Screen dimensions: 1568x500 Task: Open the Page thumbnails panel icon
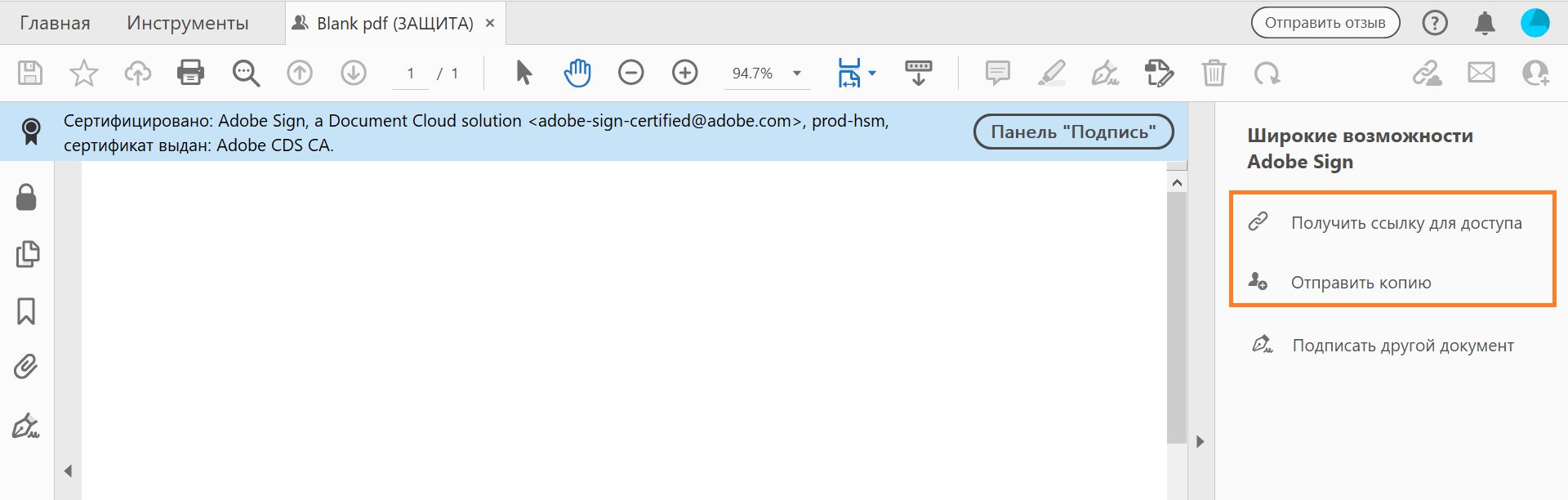pos(27,254)
